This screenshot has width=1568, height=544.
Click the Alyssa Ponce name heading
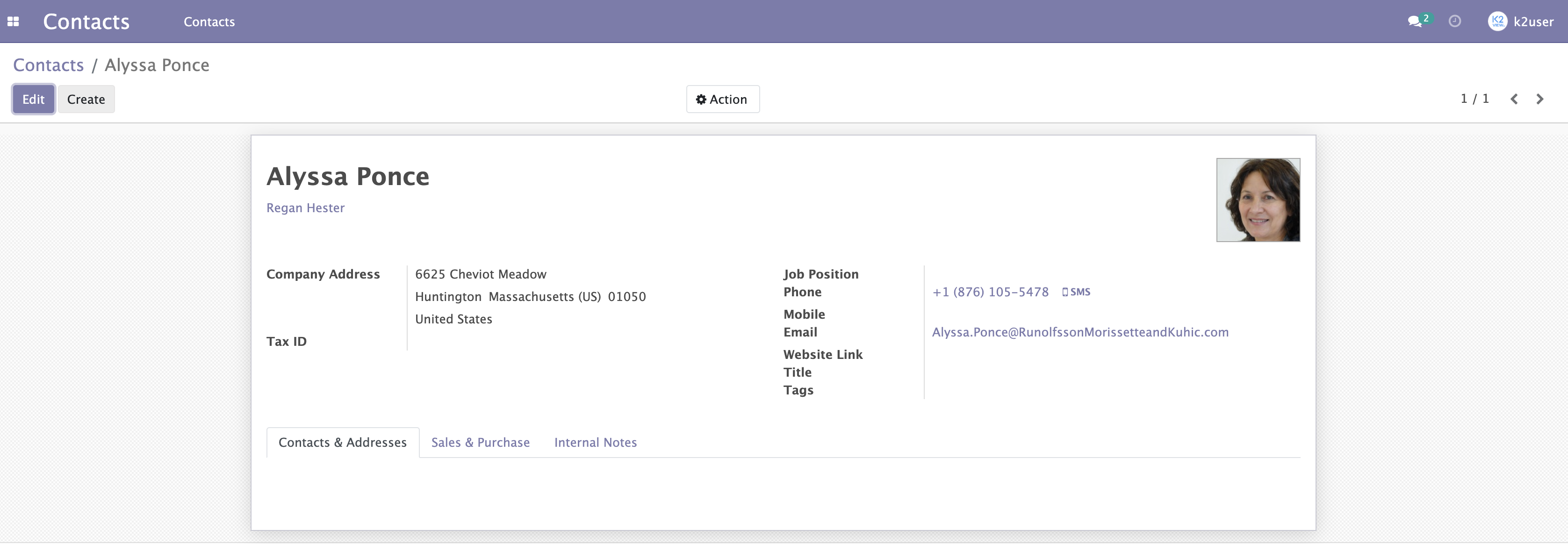348,177
